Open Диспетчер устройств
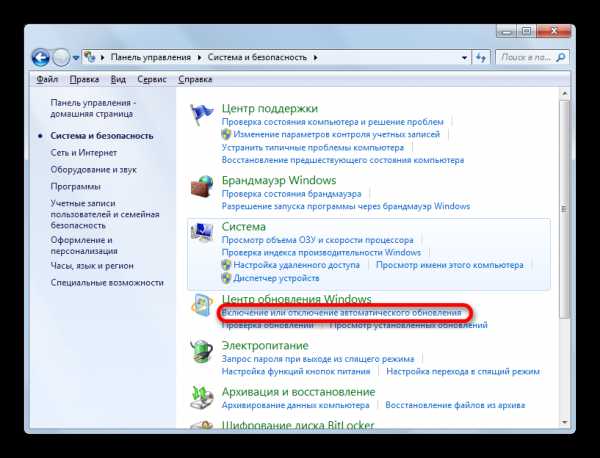The width and height of the screenshot is (600, 458). (276, 278)
